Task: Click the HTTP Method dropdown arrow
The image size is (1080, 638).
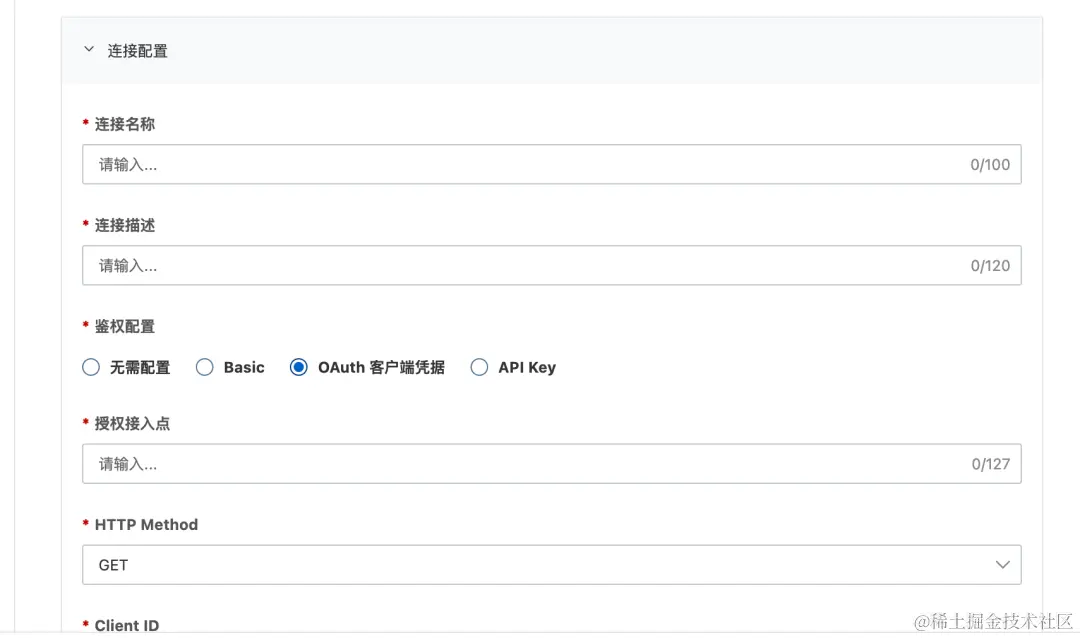Action: (x=1002, y=565)
